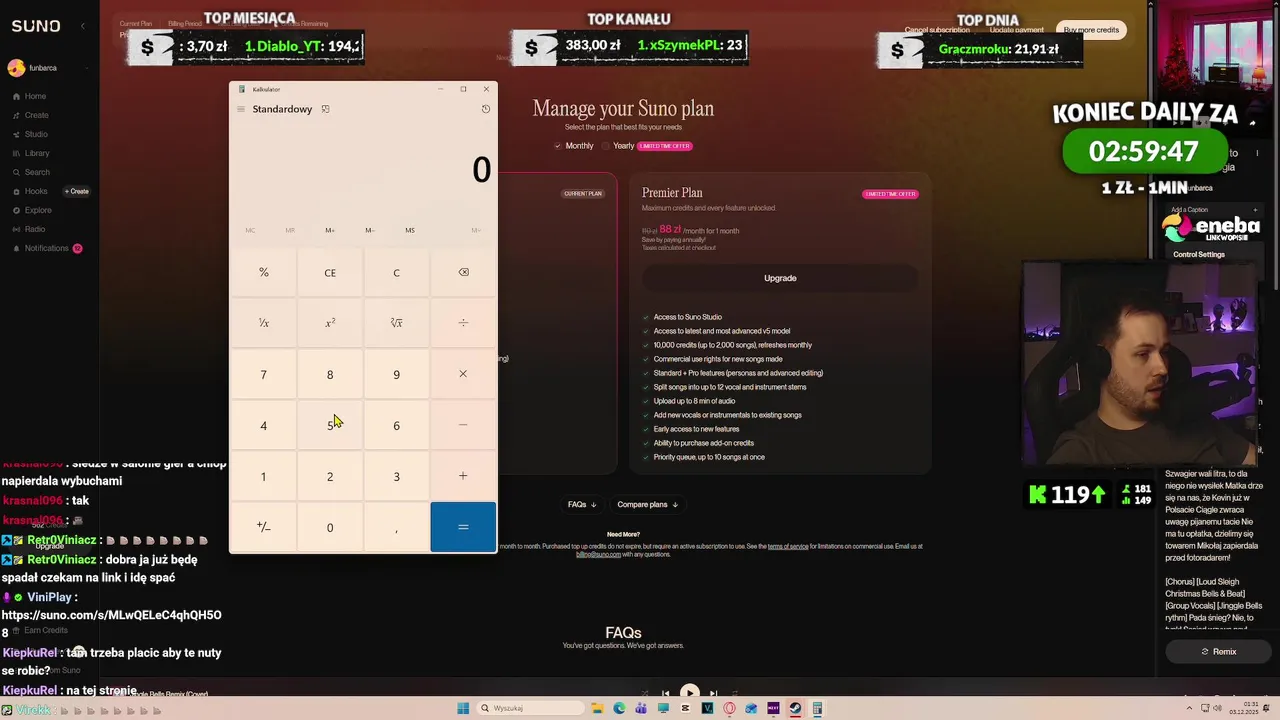Click digit 9 on calculator
This screenshot has width=1280, height=720.
(396, 374)
